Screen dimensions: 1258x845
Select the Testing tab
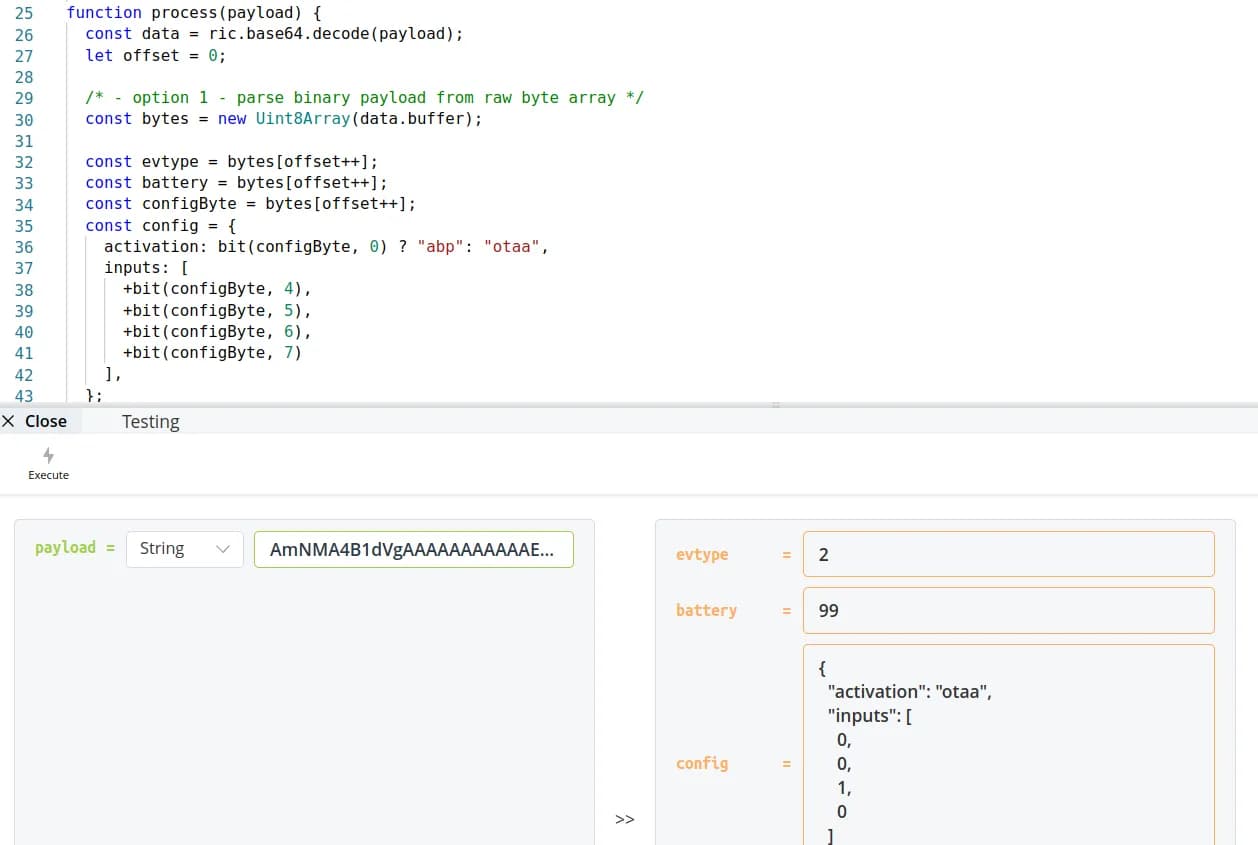click(x=150, y=421)
